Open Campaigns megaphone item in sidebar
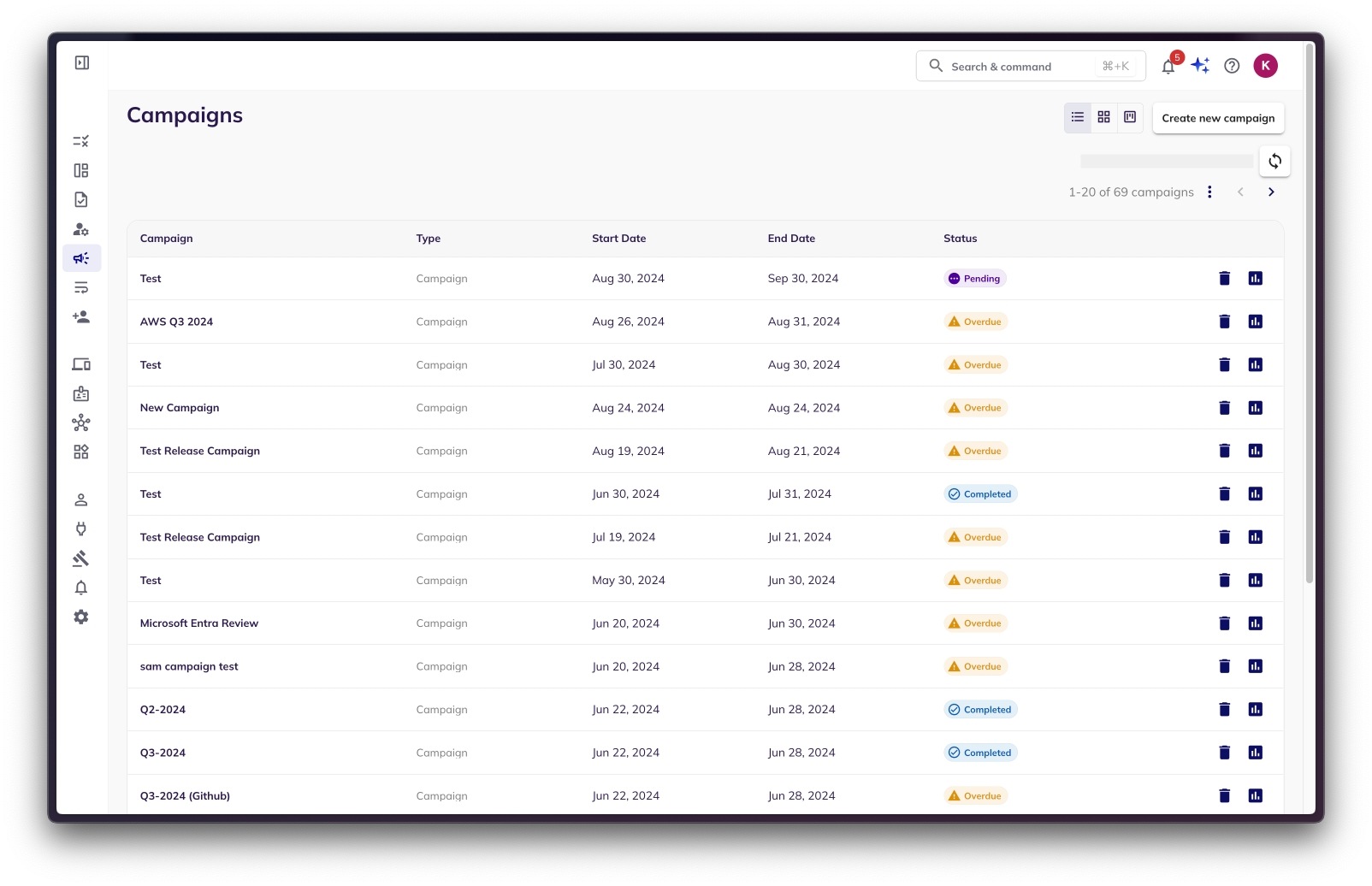This screenshot has height=886, width=1372. [x=81, y=258]
